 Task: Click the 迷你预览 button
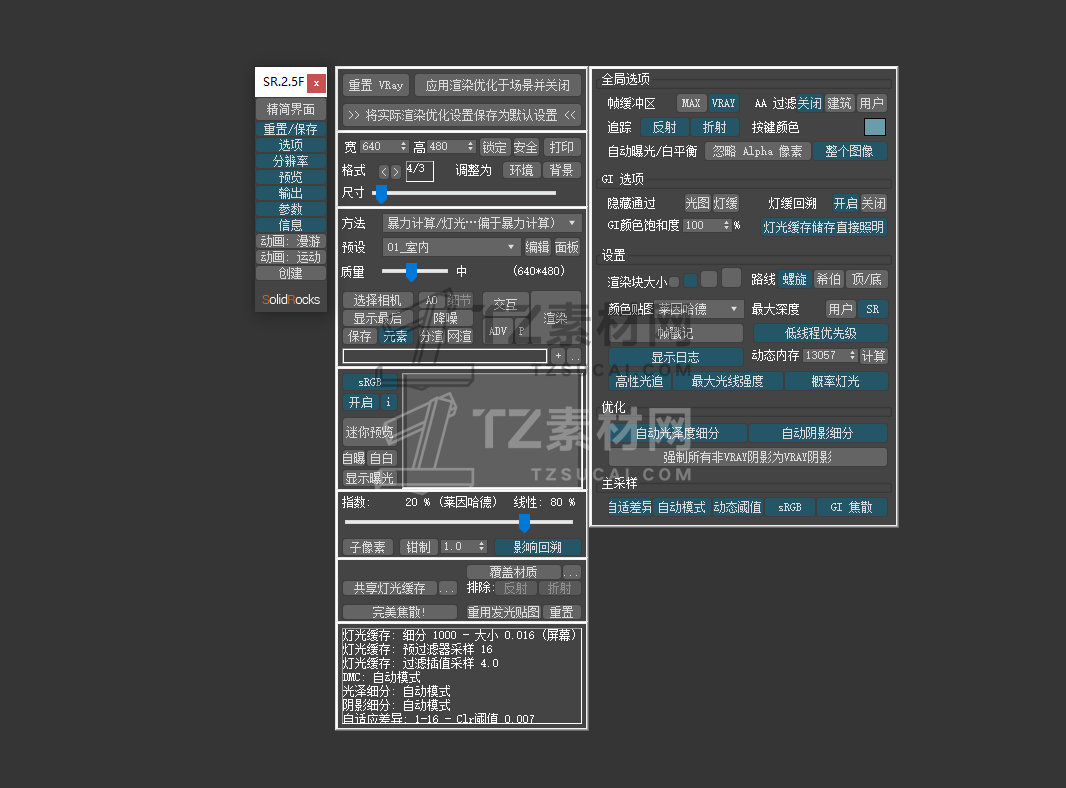(x=369, y=432)
